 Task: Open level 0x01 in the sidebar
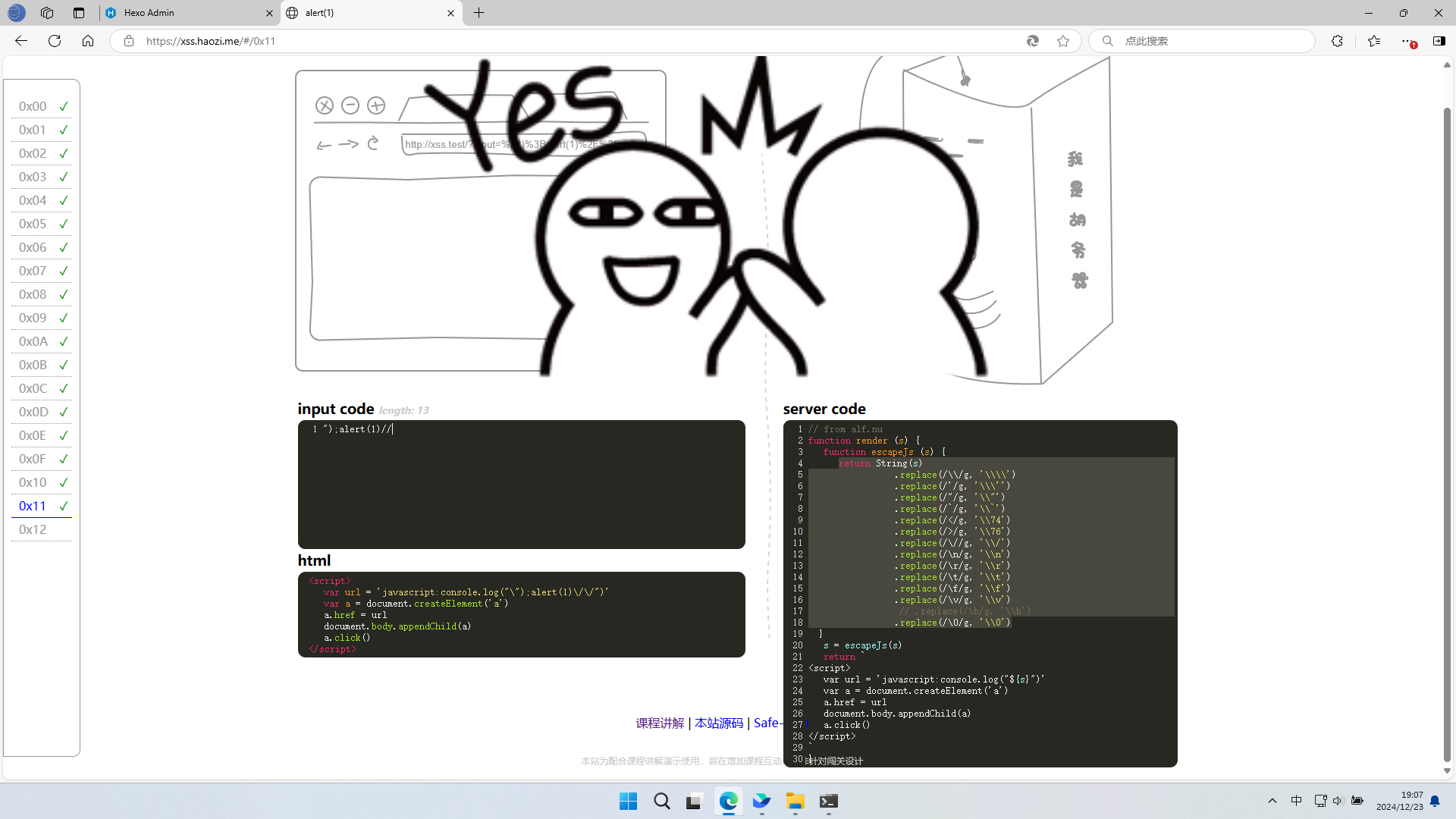click(x=42, y=130)
